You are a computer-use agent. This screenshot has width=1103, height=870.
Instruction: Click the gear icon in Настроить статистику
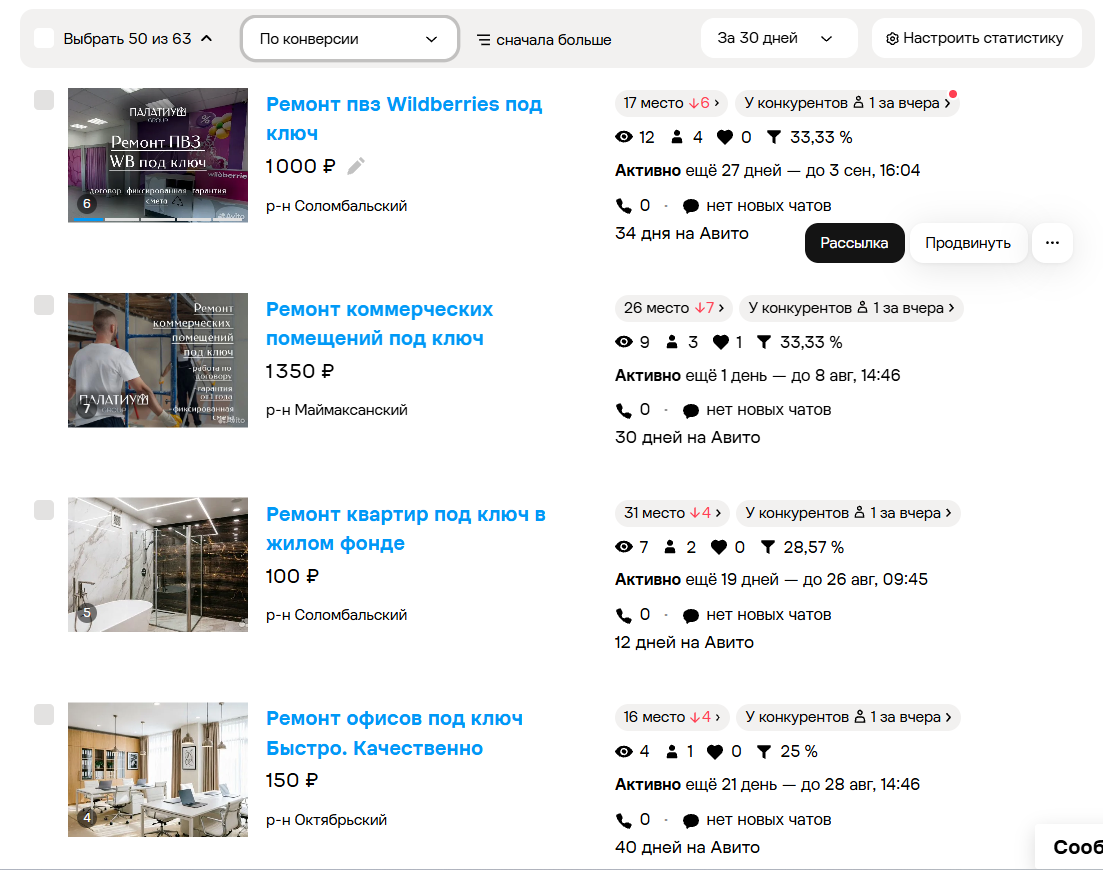tap(892, 39)
